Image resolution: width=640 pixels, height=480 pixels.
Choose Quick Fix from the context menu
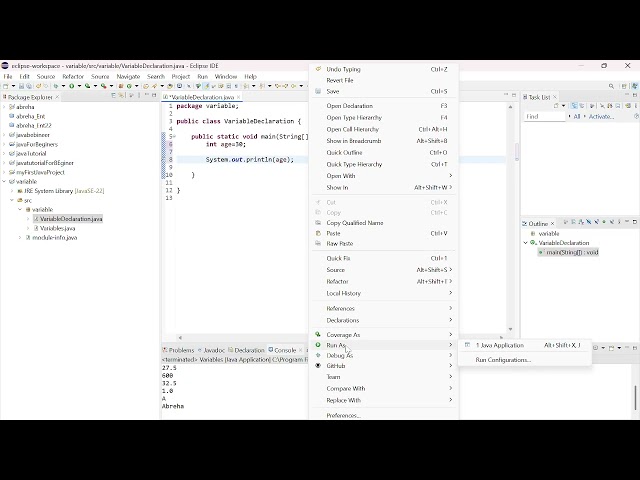tap(384, 258)
